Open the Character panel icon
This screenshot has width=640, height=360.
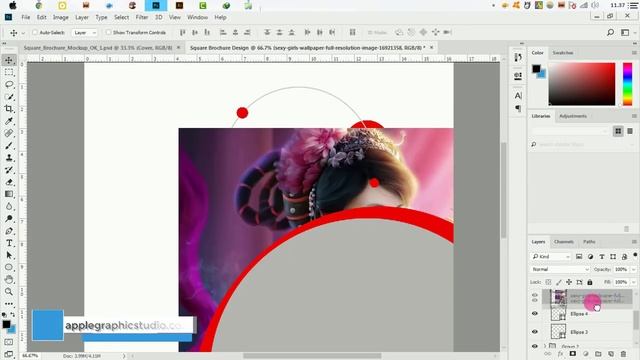coord(518,96)
